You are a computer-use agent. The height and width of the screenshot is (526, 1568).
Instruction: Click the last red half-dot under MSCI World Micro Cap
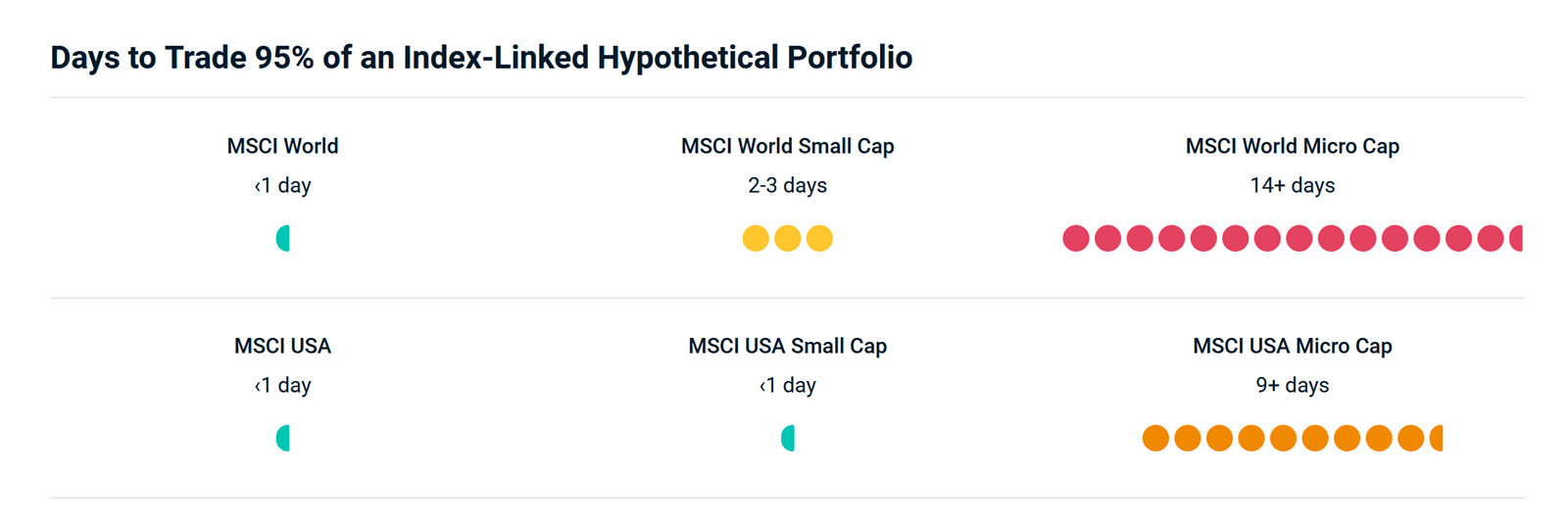pos(1517,238)
